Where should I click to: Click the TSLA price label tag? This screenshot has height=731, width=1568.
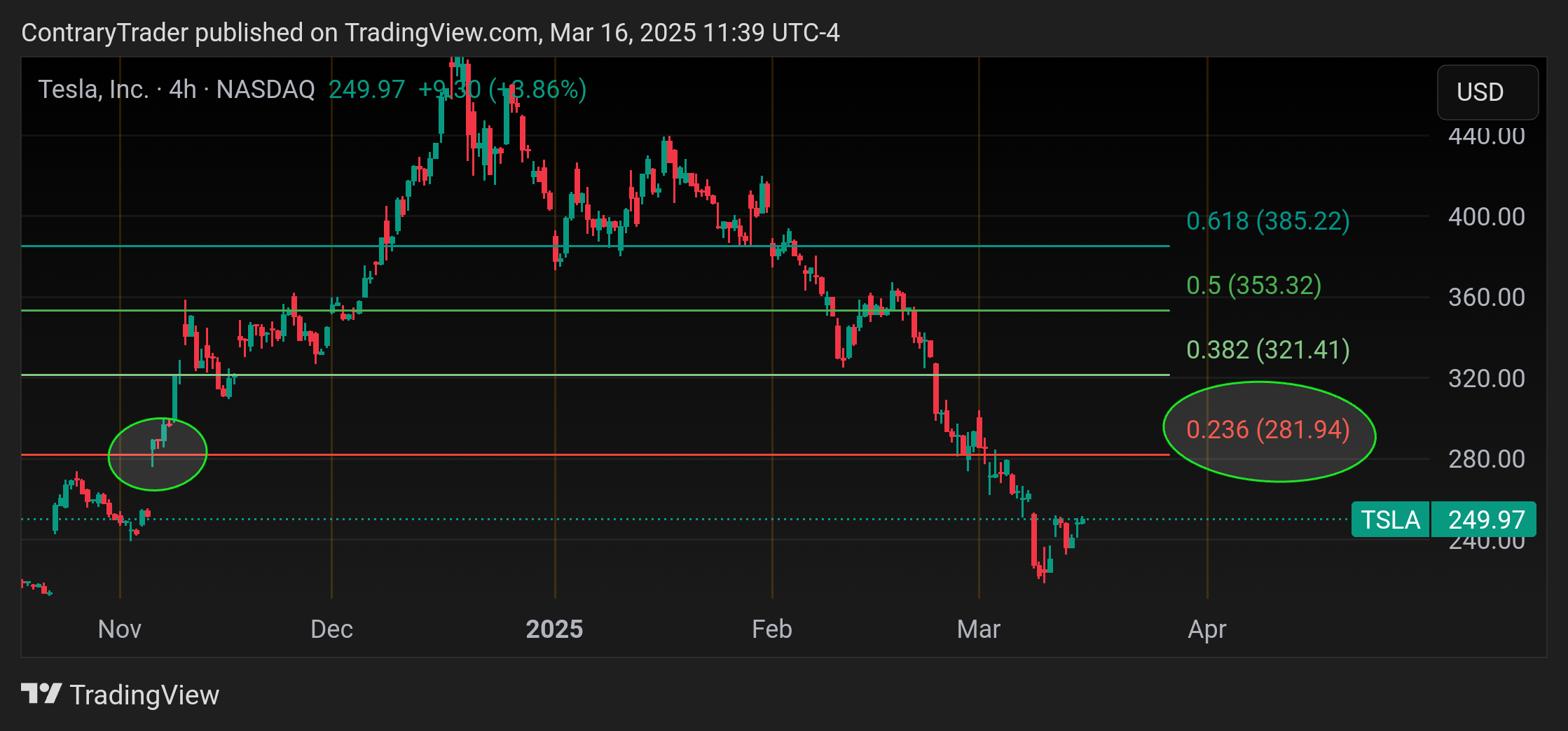coord(1390,520)
